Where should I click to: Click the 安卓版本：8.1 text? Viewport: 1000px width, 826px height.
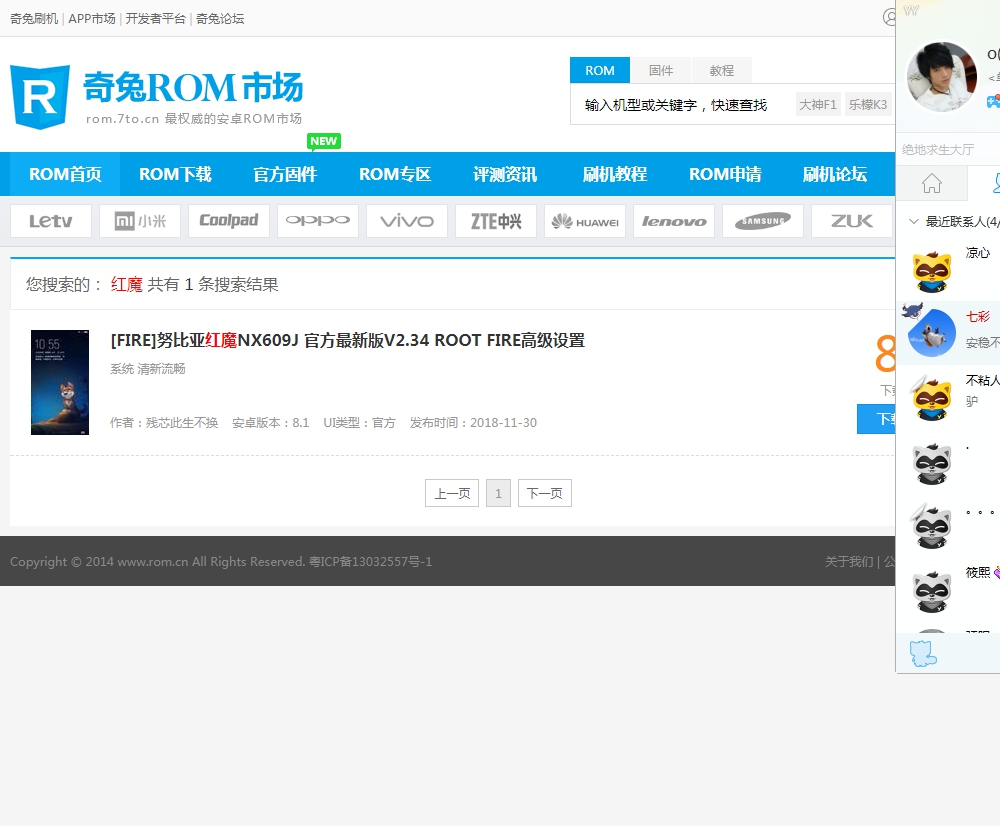(270, 423)
